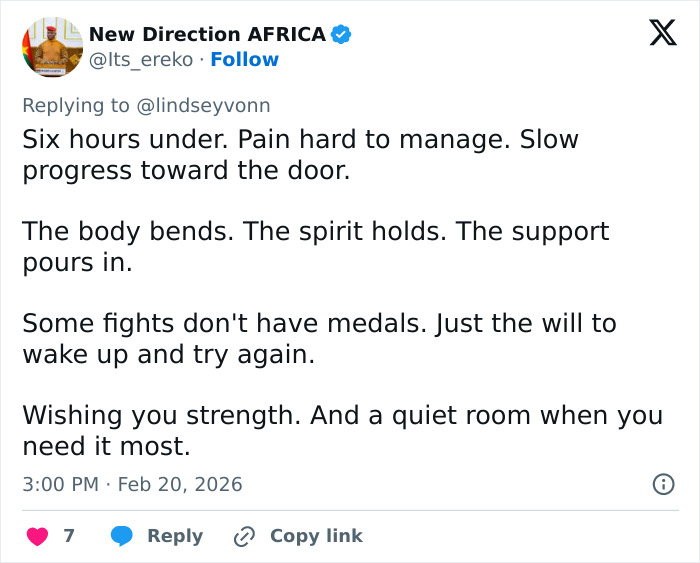
Task: Click the blue verified badge
Action: pos(340,34)
